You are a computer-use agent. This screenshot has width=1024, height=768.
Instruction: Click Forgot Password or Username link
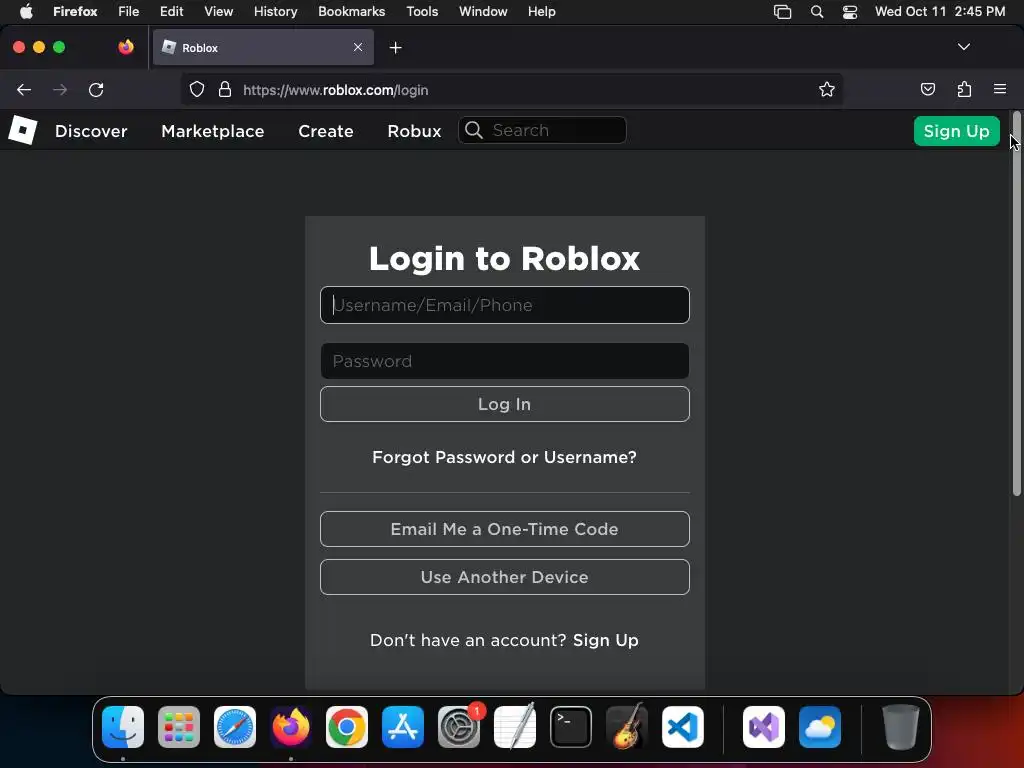504,457
